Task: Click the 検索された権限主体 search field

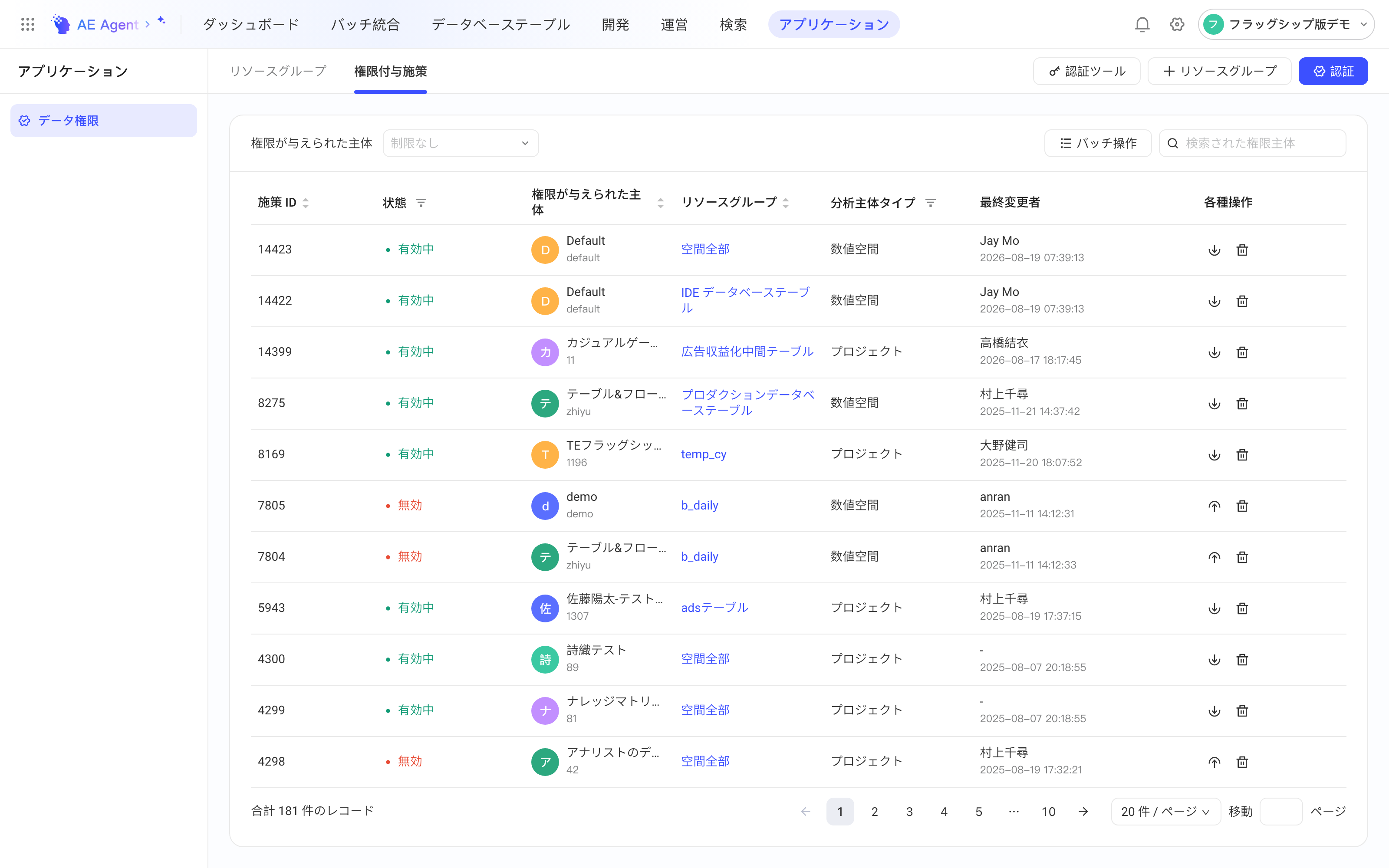Action: click(x=1252, y=143)
